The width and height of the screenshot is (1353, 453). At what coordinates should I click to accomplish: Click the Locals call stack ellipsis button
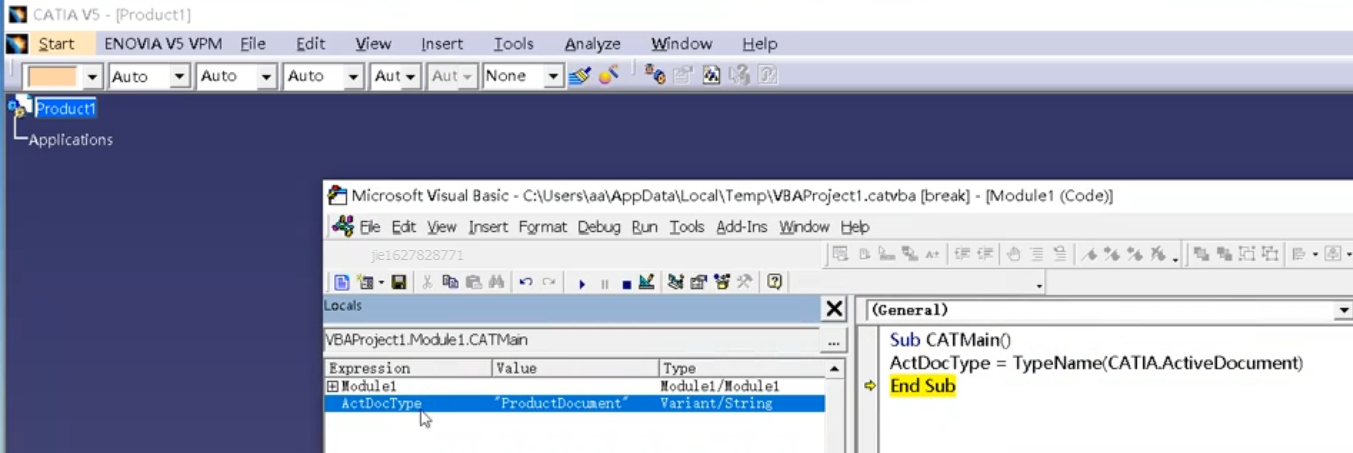[832, 342]
